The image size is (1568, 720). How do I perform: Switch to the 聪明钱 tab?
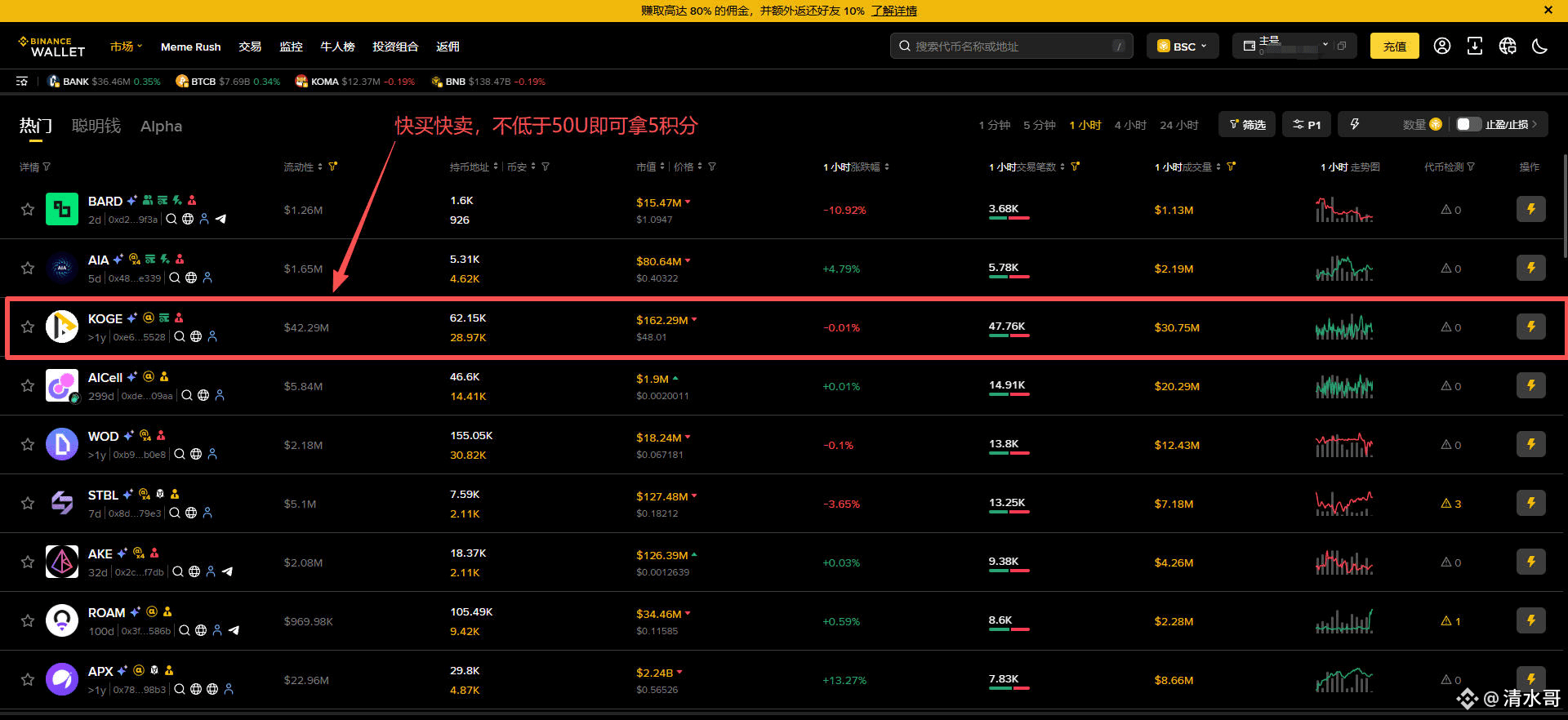96,126
